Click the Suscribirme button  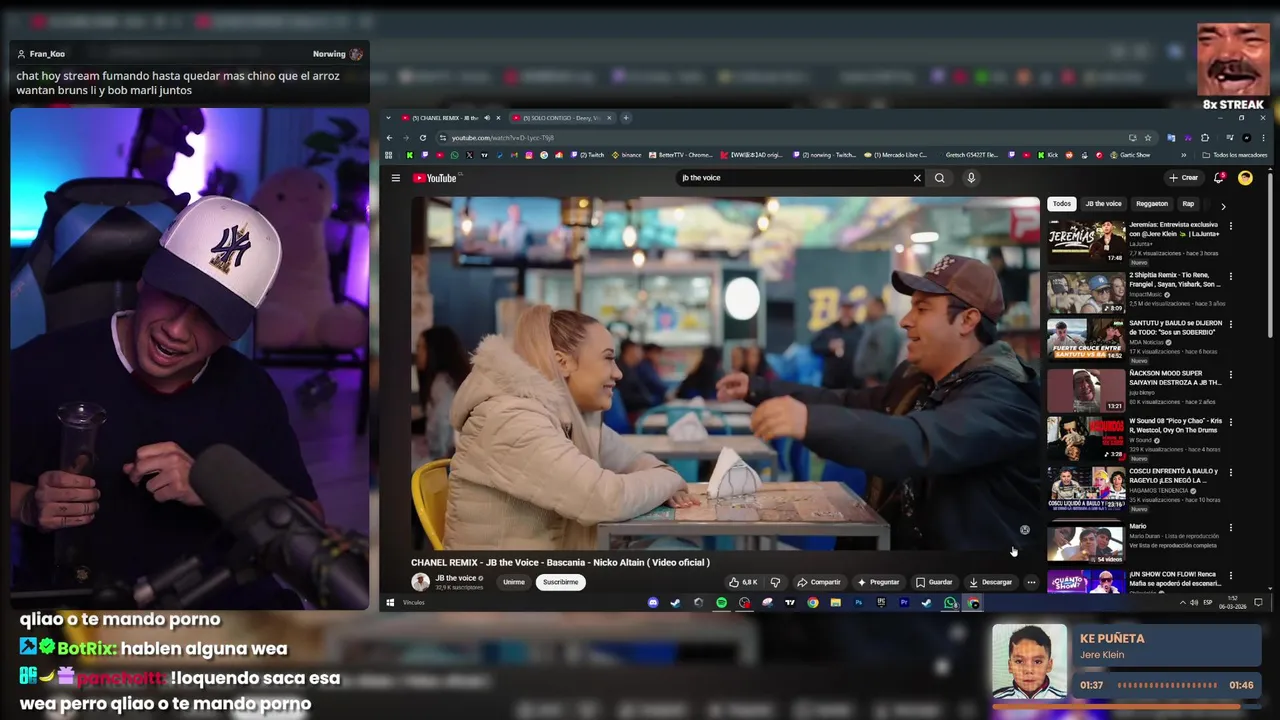pos(560,582)
